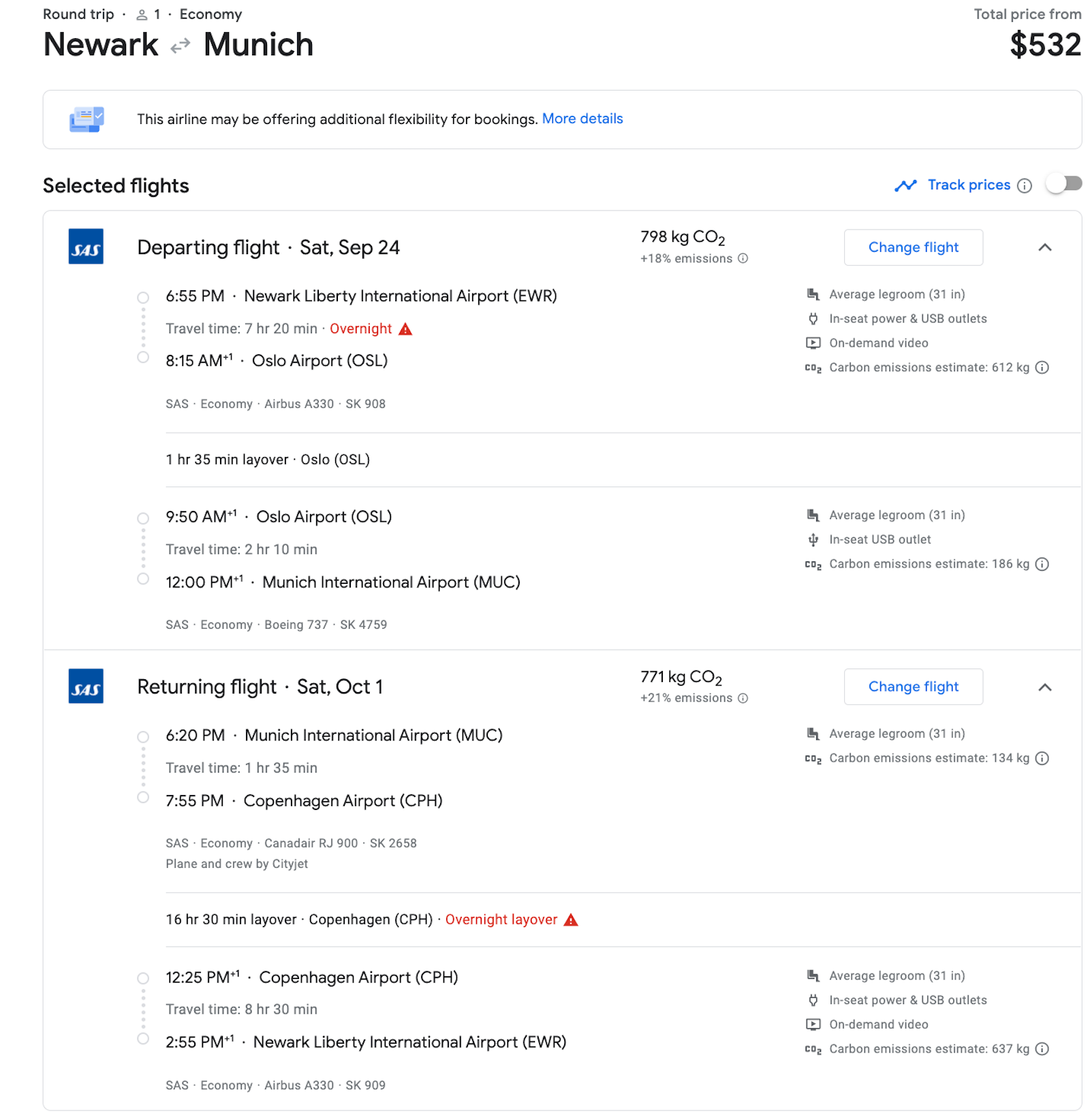Click the Overnight layover warning icon at Copenhagen
1090x1120 pixels.
(570, 919)
